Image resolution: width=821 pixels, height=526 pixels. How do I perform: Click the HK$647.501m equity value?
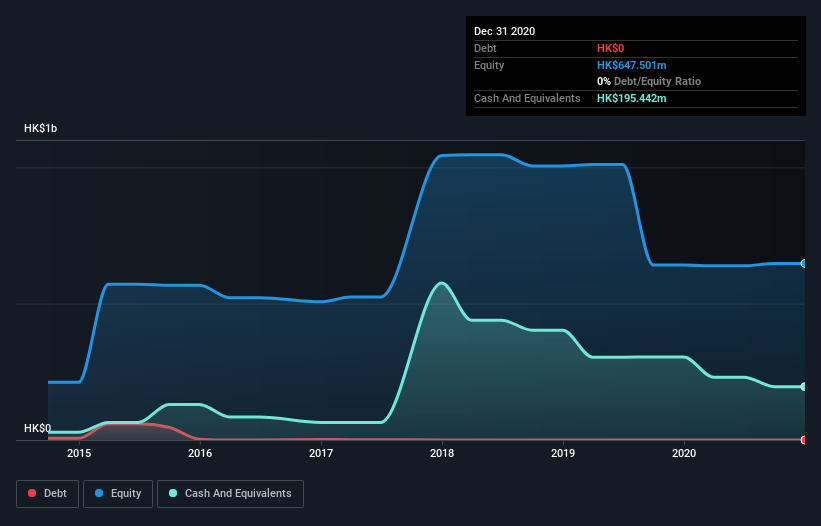[631, 65]
